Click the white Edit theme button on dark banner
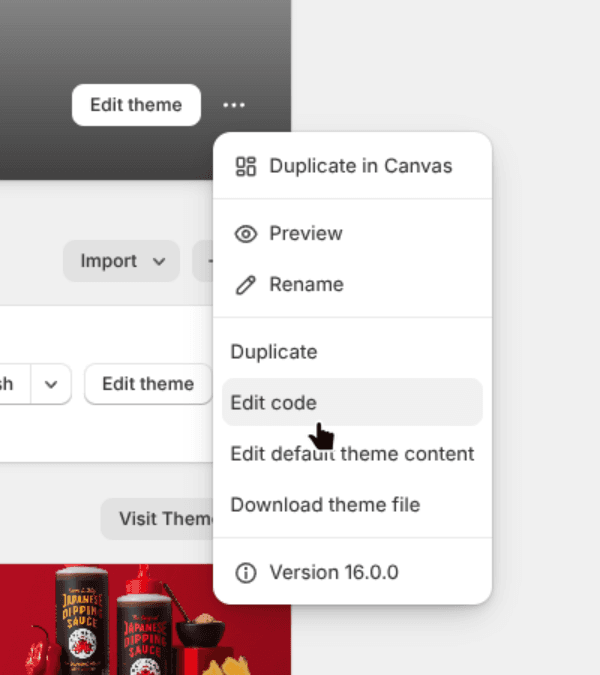 coord(136,105)
